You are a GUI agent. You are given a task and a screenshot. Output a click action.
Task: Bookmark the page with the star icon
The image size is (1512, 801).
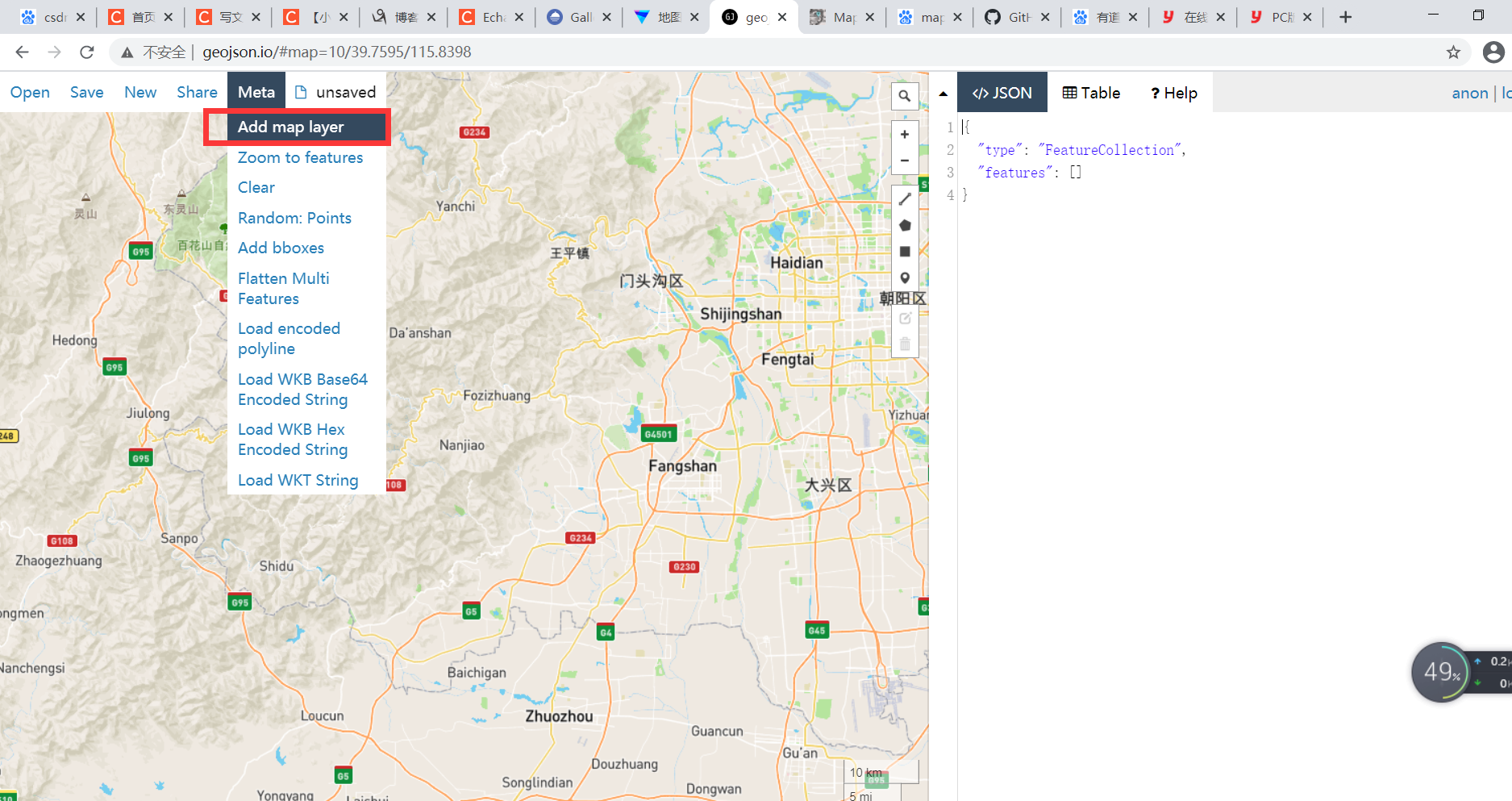coord(1455,52)
